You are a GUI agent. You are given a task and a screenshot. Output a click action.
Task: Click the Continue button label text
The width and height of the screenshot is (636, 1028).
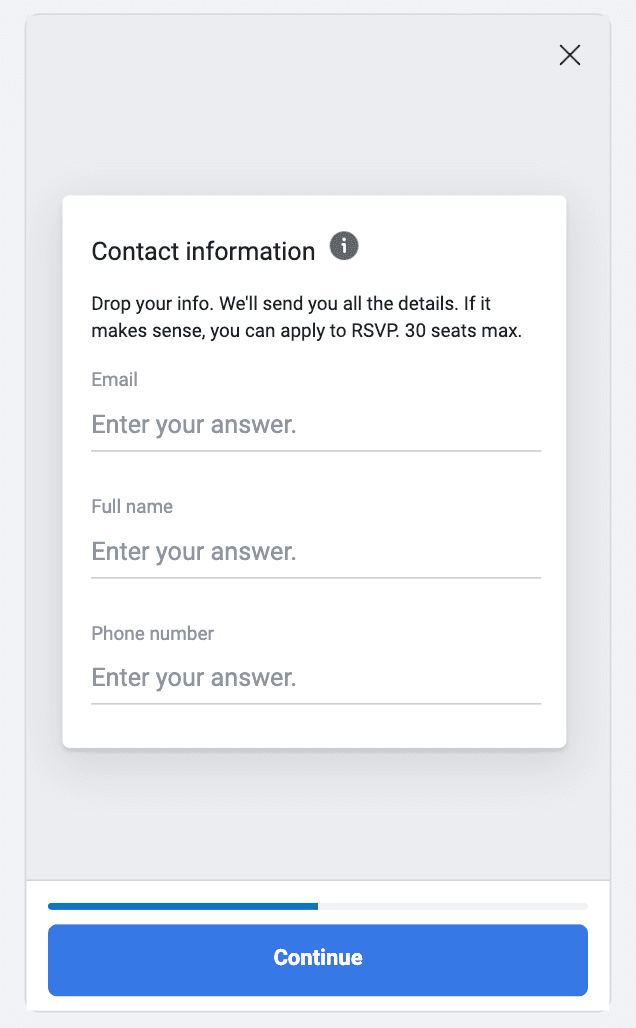(317, 958)
